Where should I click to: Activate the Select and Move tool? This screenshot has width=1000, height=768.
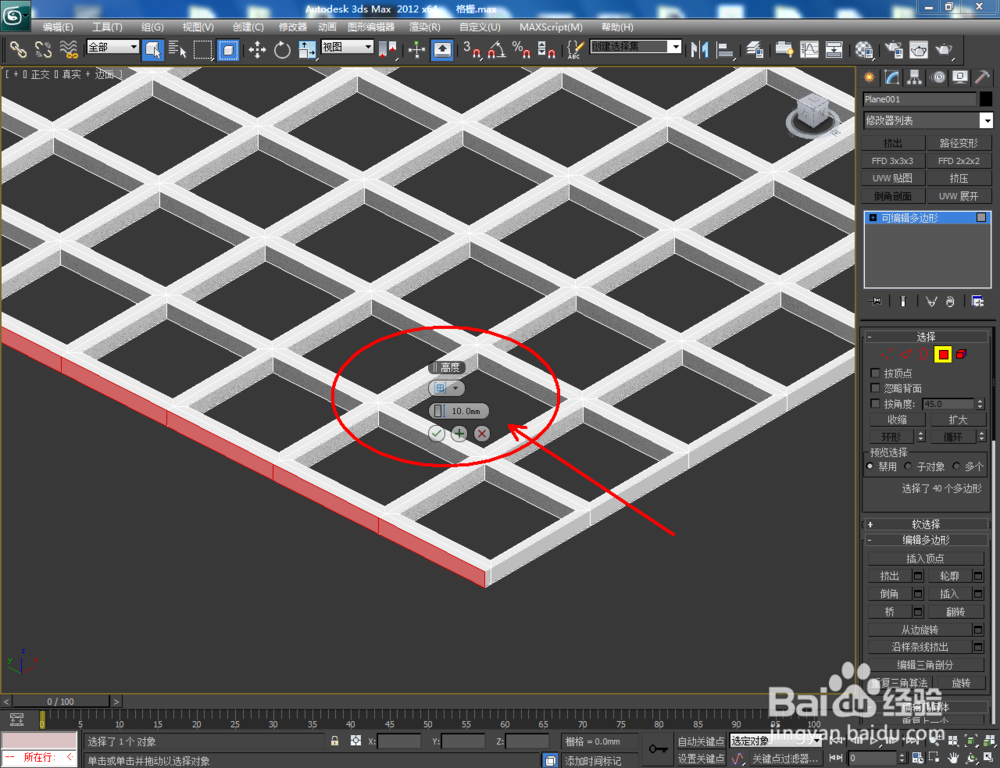coord(257,49)
